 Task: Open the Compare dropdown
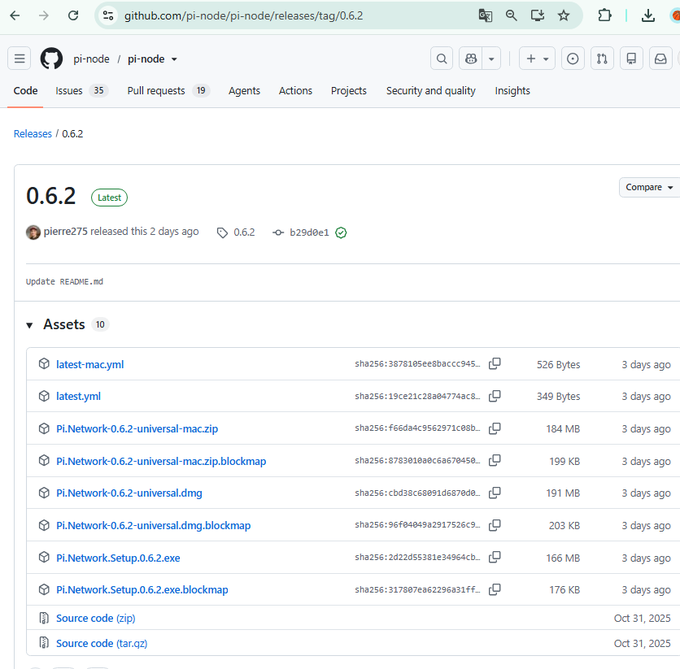(x=649, y=187)
